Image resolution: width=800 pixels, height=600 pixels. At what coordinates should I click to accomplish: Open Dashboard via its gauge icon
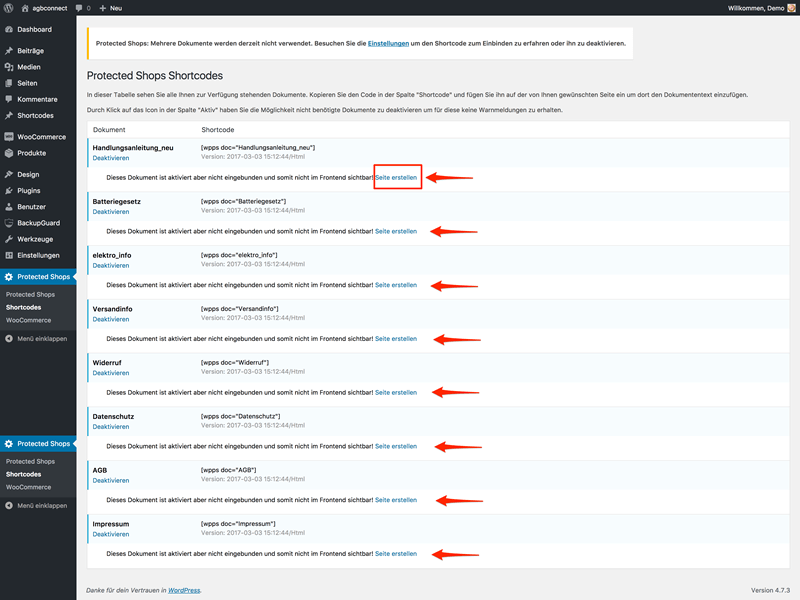coord(9,30)
